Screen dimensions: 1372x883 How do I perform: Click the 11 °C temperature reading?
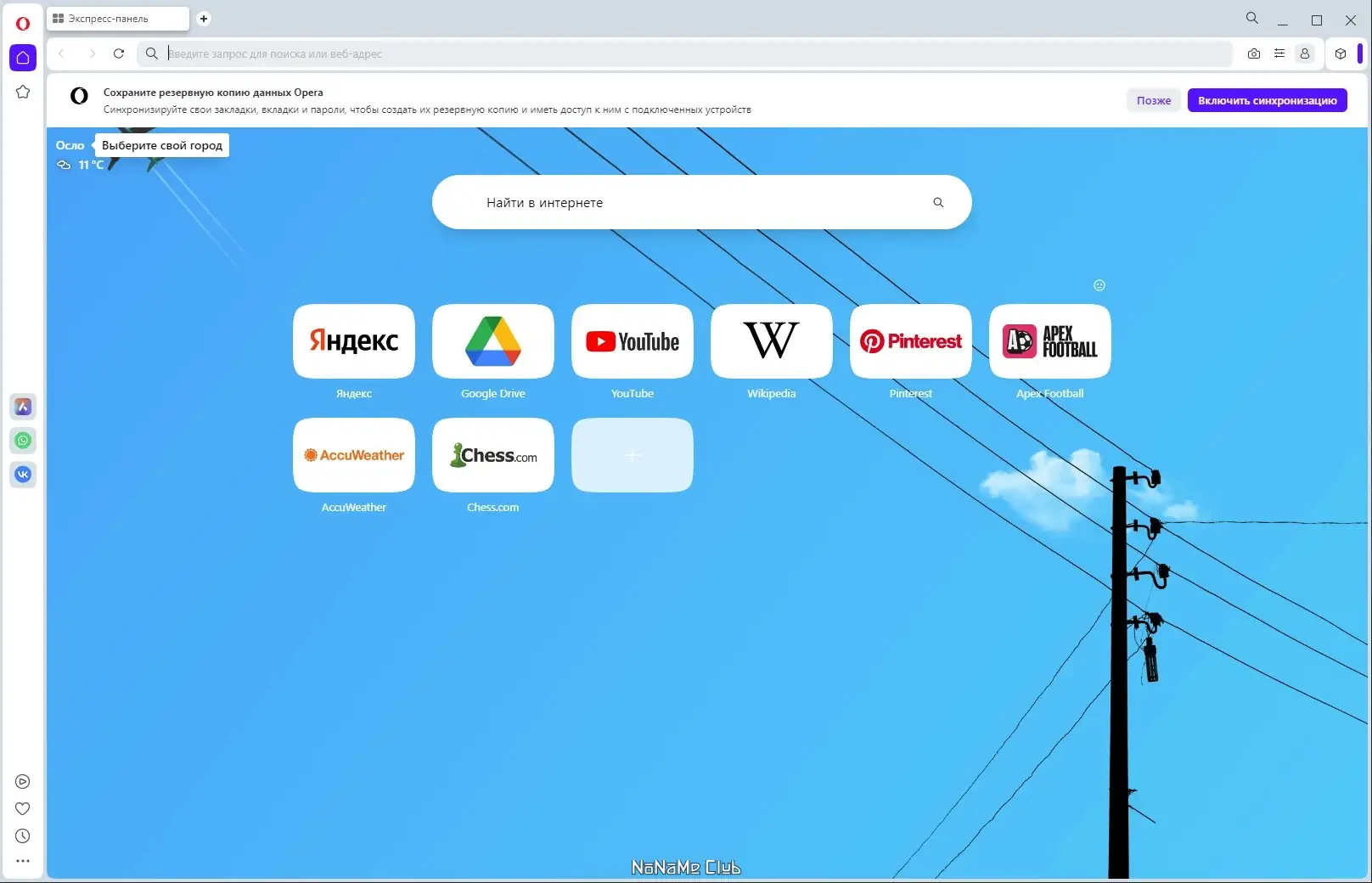click(x=91, y=165)
